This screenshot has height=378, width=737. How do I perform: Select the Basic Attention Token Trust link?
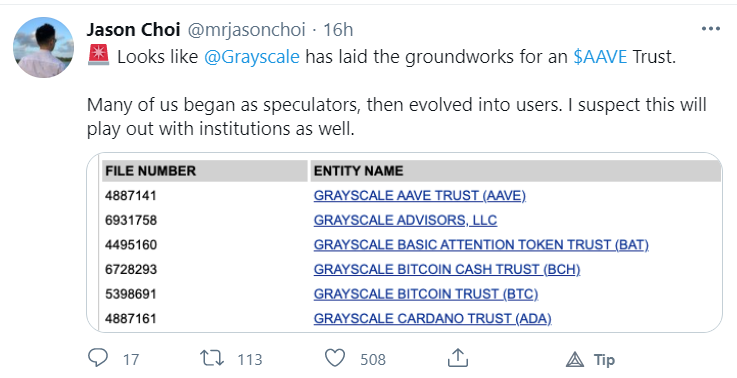pyautogui.click(x=481, y=244)
